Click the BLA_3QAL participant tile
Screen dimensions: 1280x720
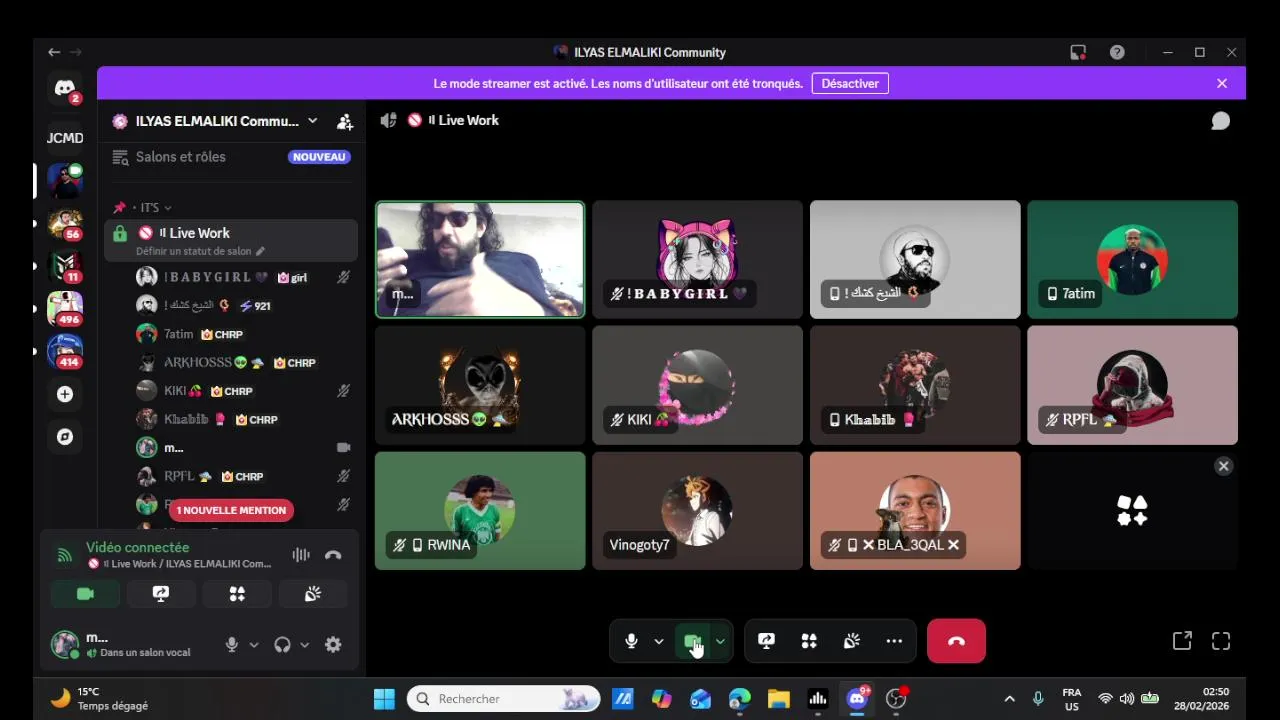[915, 511]
